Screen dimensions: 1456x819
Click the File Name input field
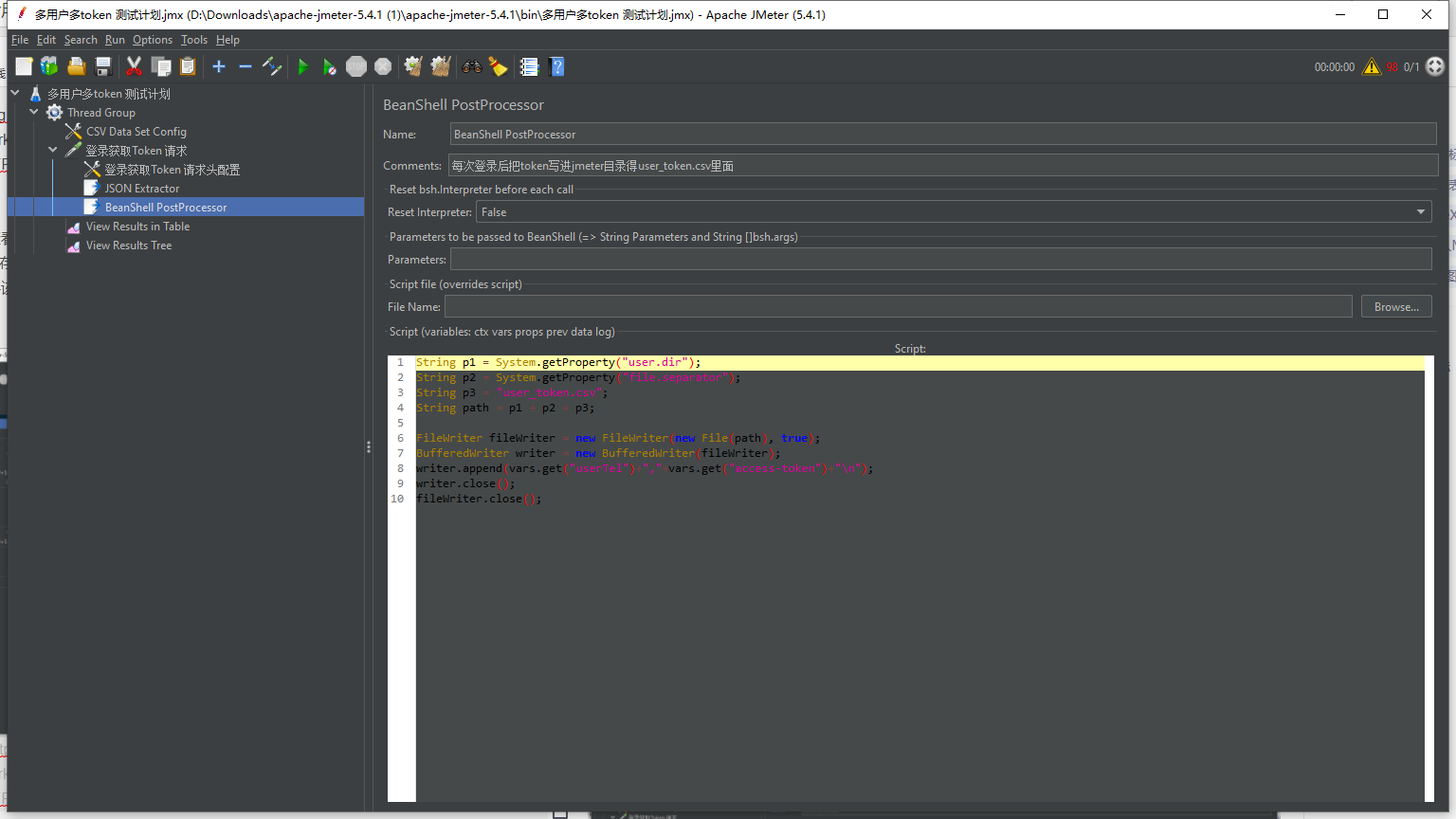[899, 307]
